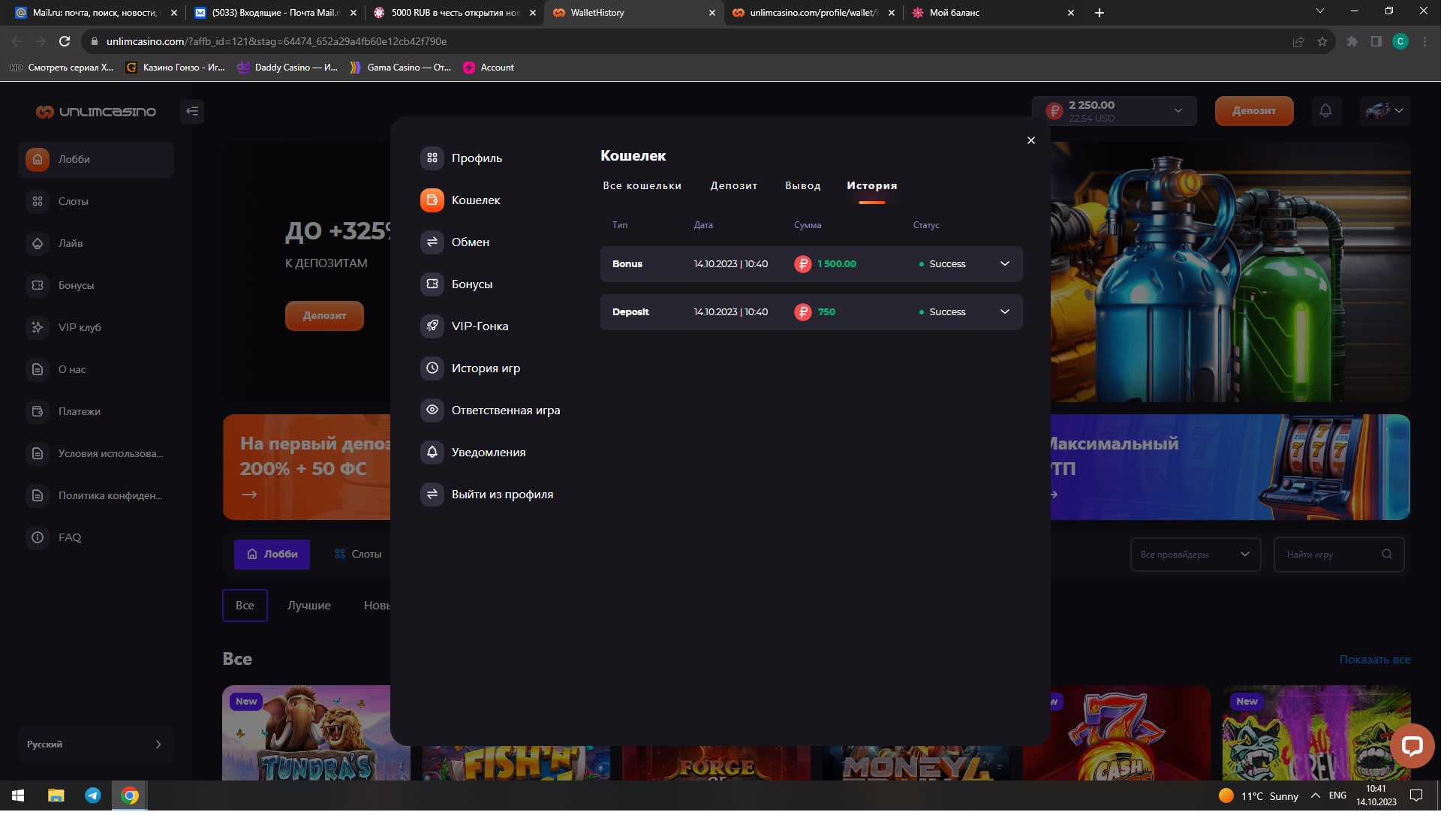Open the Все провайдеры dropdown

tap(1195, 555)
